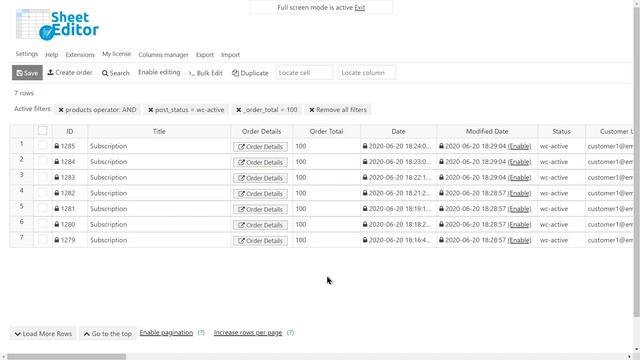
Task: Remove the post_status wc-active filter
Action: click(x=151, y=110)
